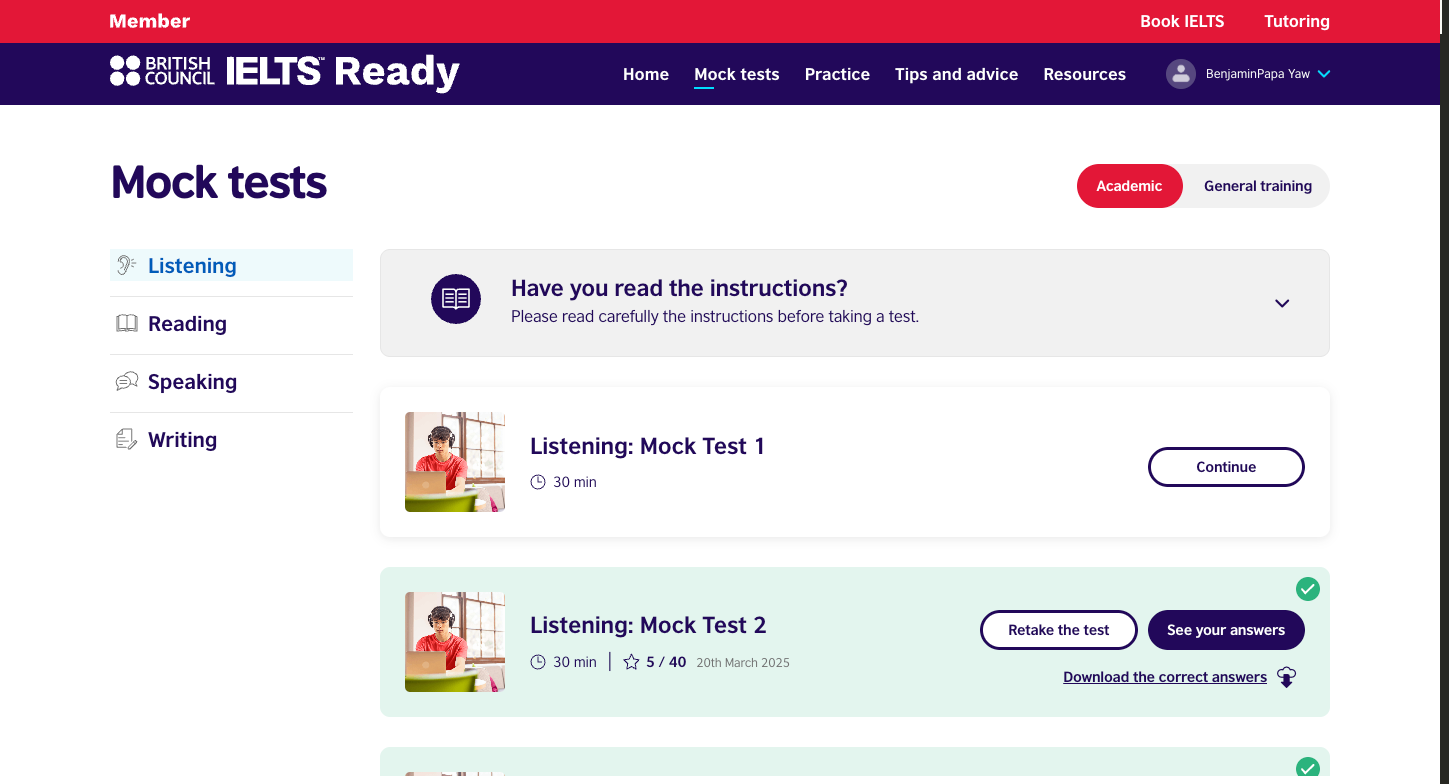Switch to General training
The width and height of the screenshot is (1449, 784).
(1257, 186)
